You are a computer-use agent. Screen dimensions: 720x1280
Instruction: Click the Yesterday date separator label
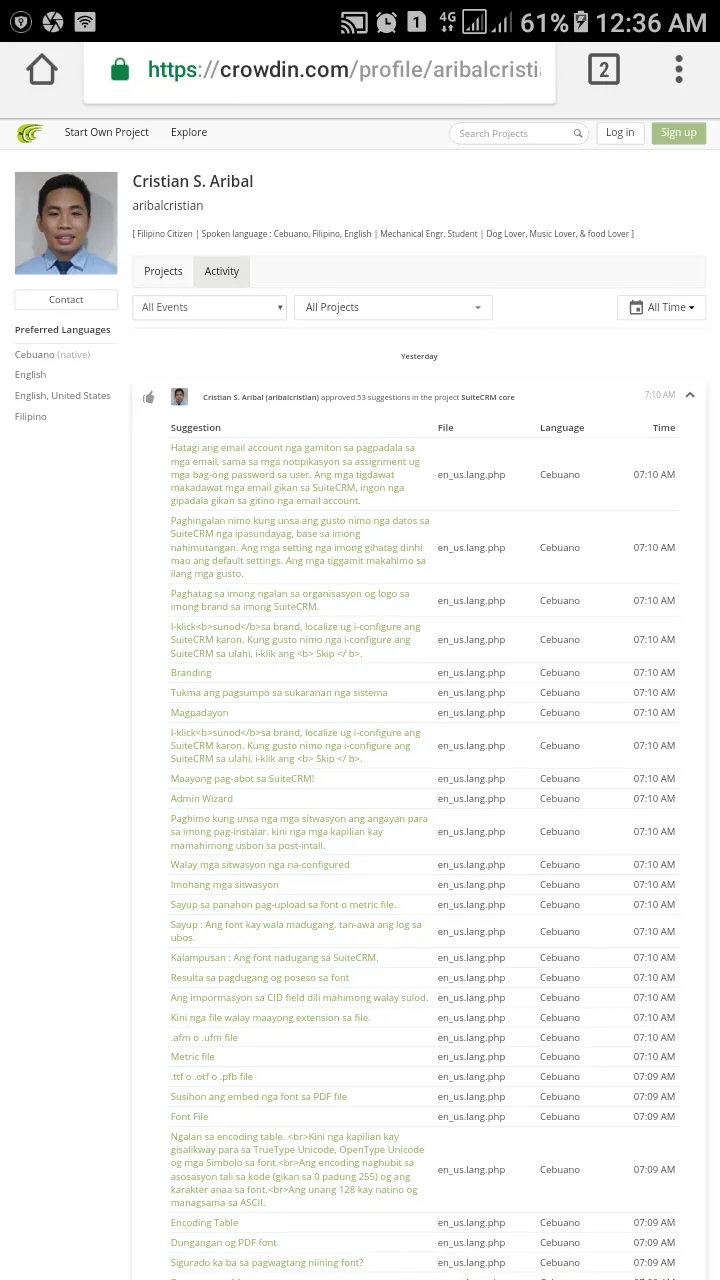tap(419, 356)
